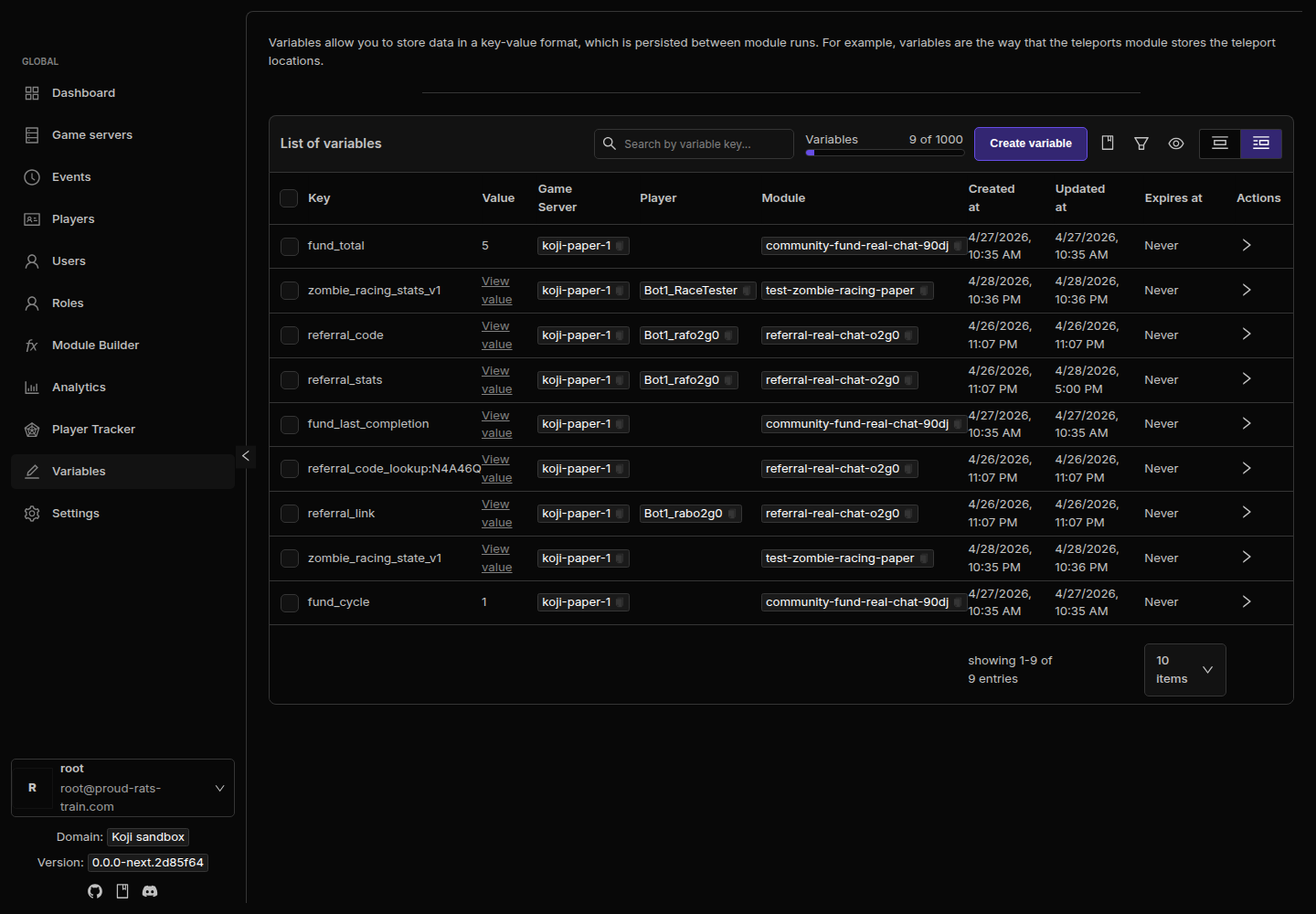Click the Variables pencil icon
This screenshot has width=1316, height=914.
(x=32, y=472)
